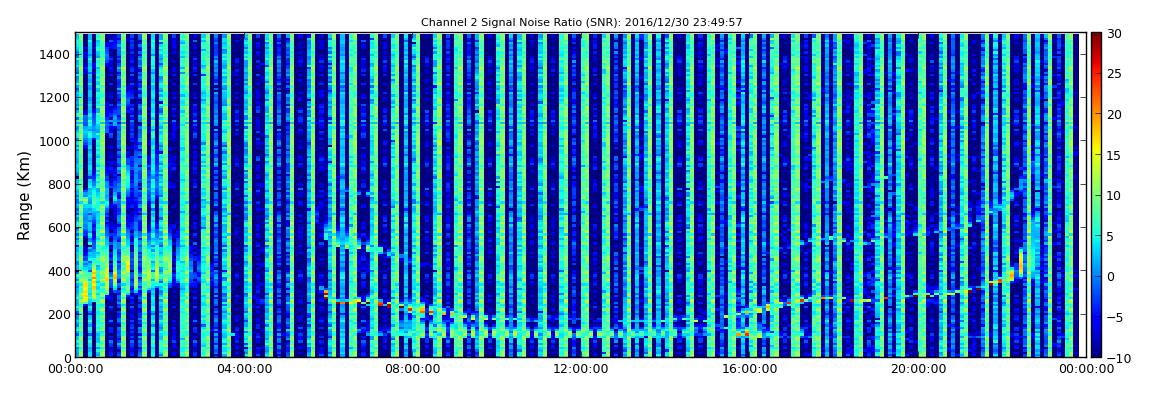The width and height of the screenshot is (1150, 407).
Task: Click the colorbar value 20
Action: 1114,114
